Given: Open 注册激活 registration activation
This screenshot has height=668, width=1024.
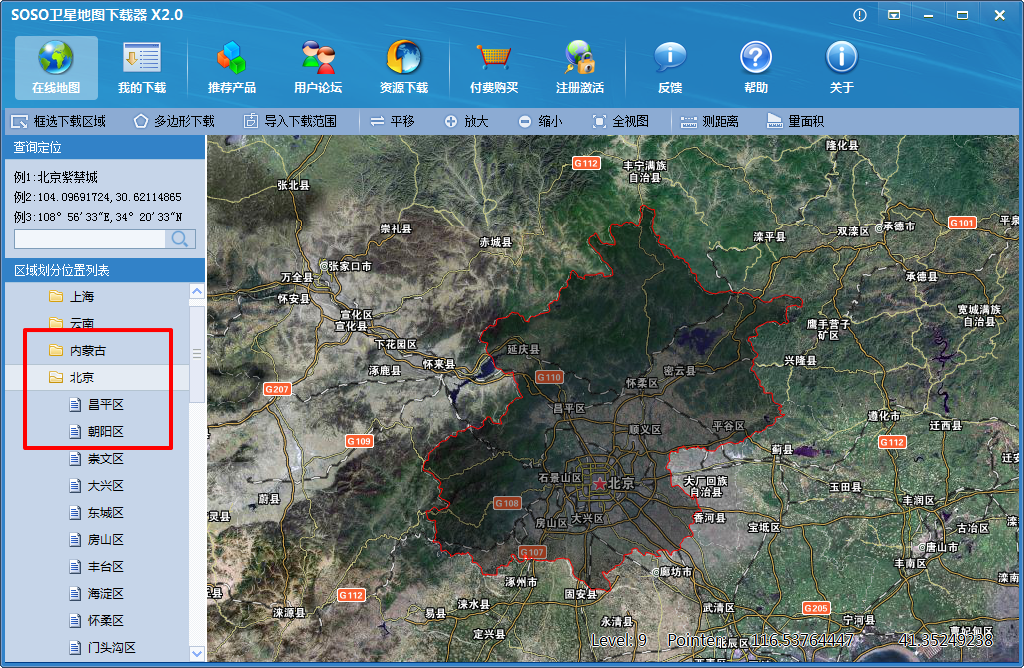Looking at the screenshot, I should point(580,67).
